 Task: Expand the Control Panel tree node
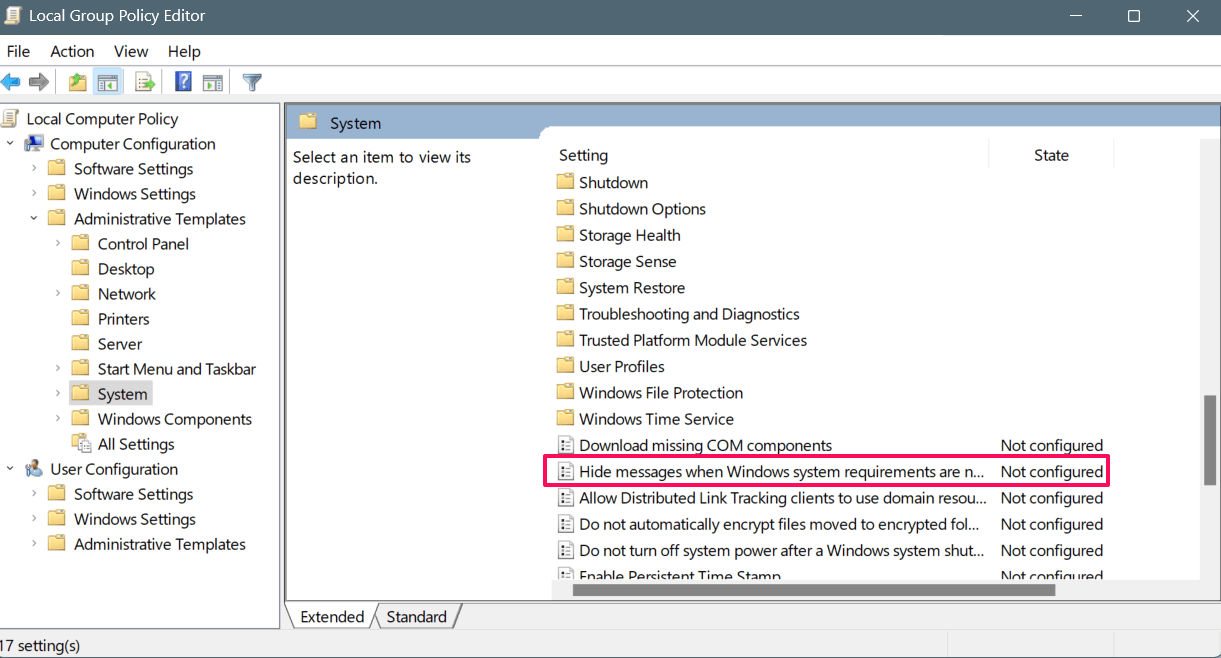(x=58, y=244)
